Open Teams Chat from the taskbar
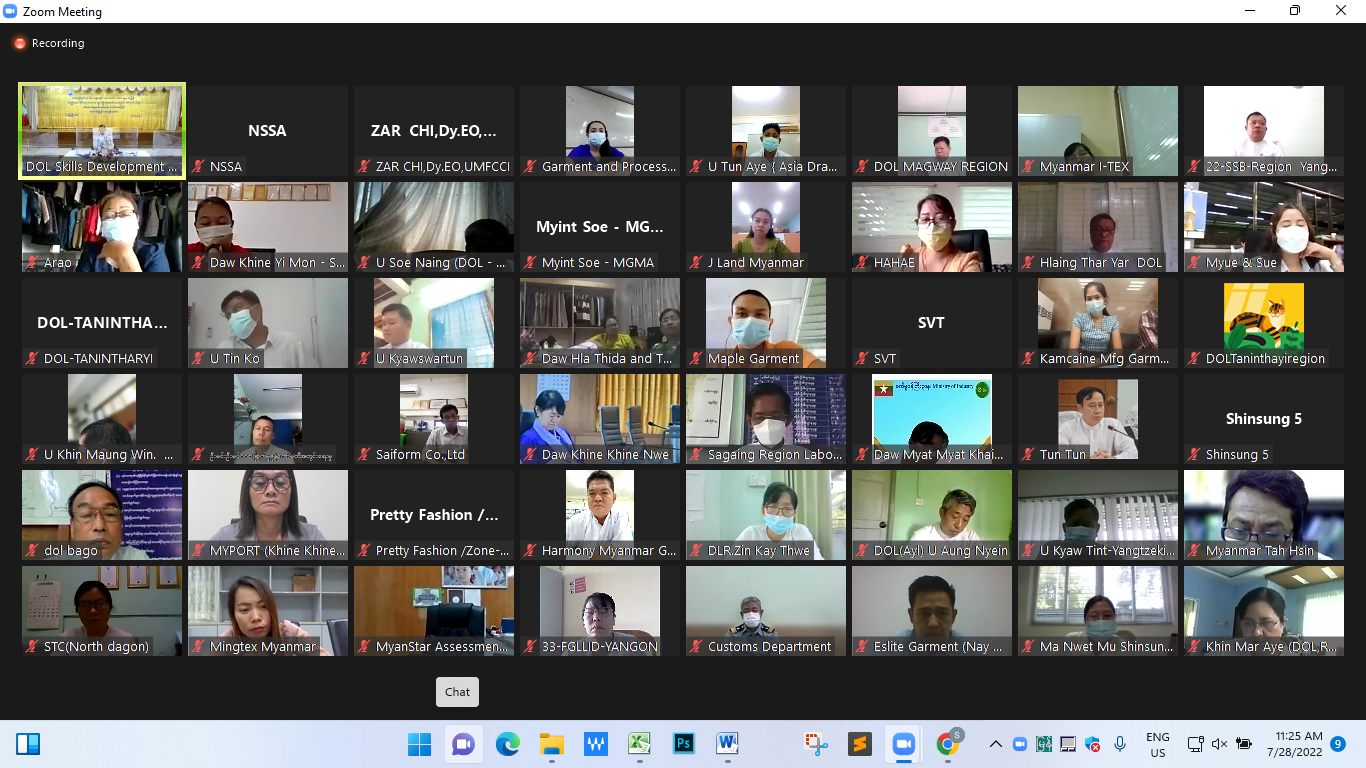Image resolution: width=1366 pixels, height=768 pixels. [463, 744]
